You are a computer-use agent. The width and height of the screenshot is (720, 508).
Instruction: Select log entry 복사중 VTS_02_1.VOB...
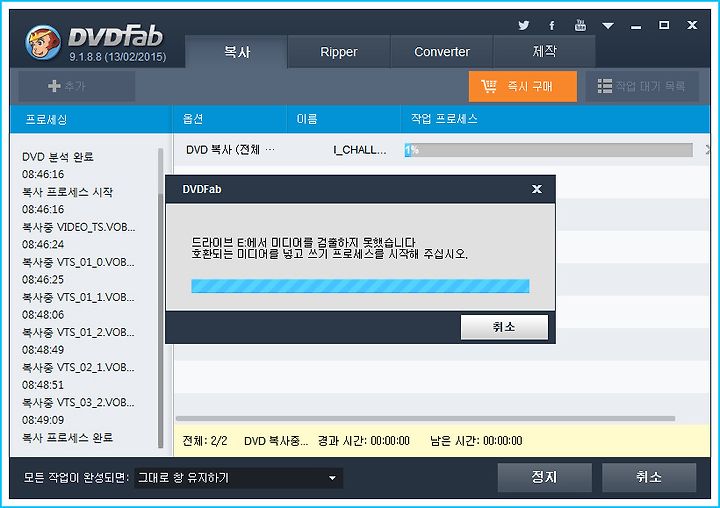point(79,367)
